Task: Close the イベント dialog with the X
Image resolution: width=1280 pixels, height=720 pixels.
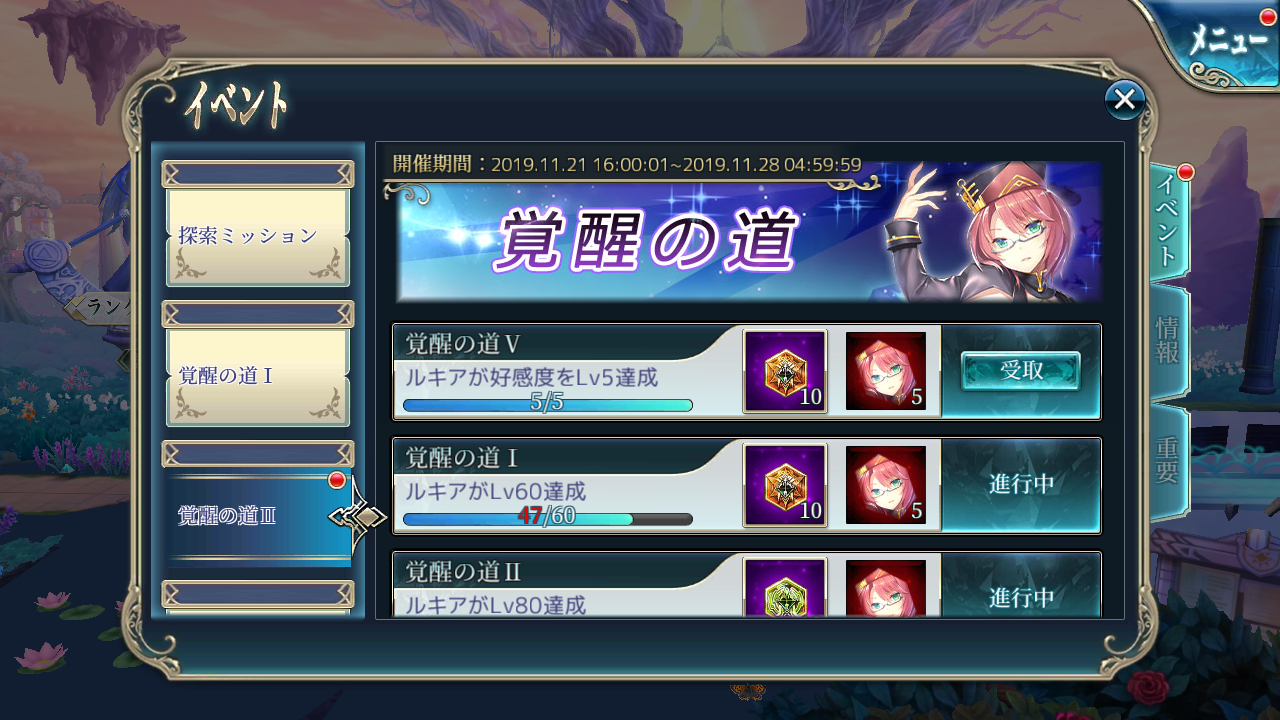Action: (1125, 99)
